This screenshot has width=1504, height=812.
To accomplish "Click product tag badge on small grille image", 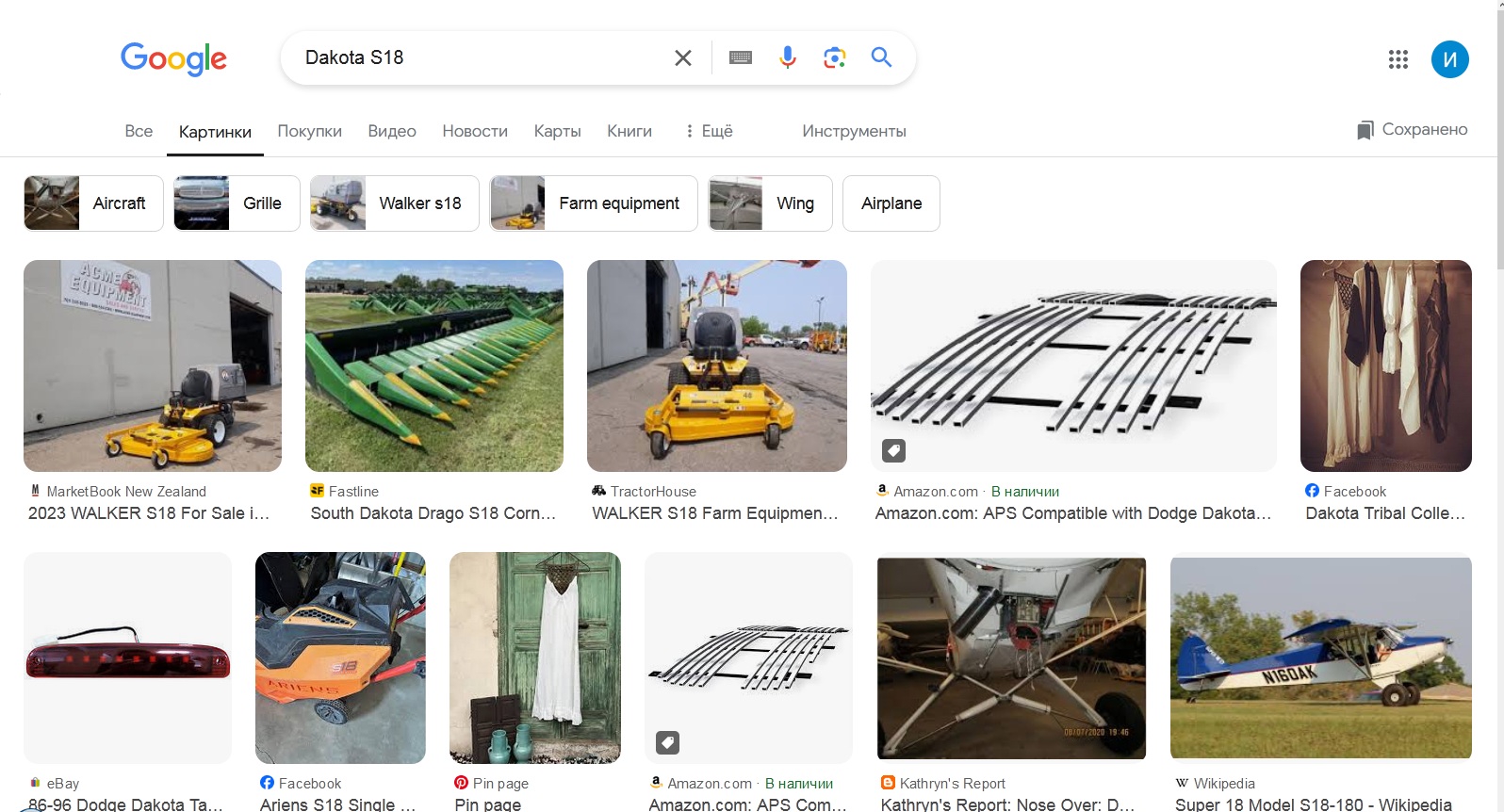I will pyautogui.click(x=667, y=742).
